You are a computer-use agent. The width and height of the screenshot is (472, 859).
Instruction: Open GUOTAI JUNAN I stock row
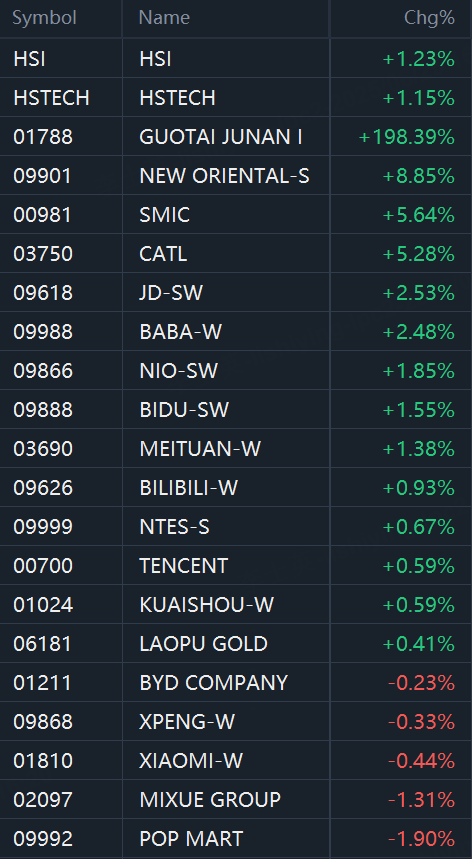(236, 136)
